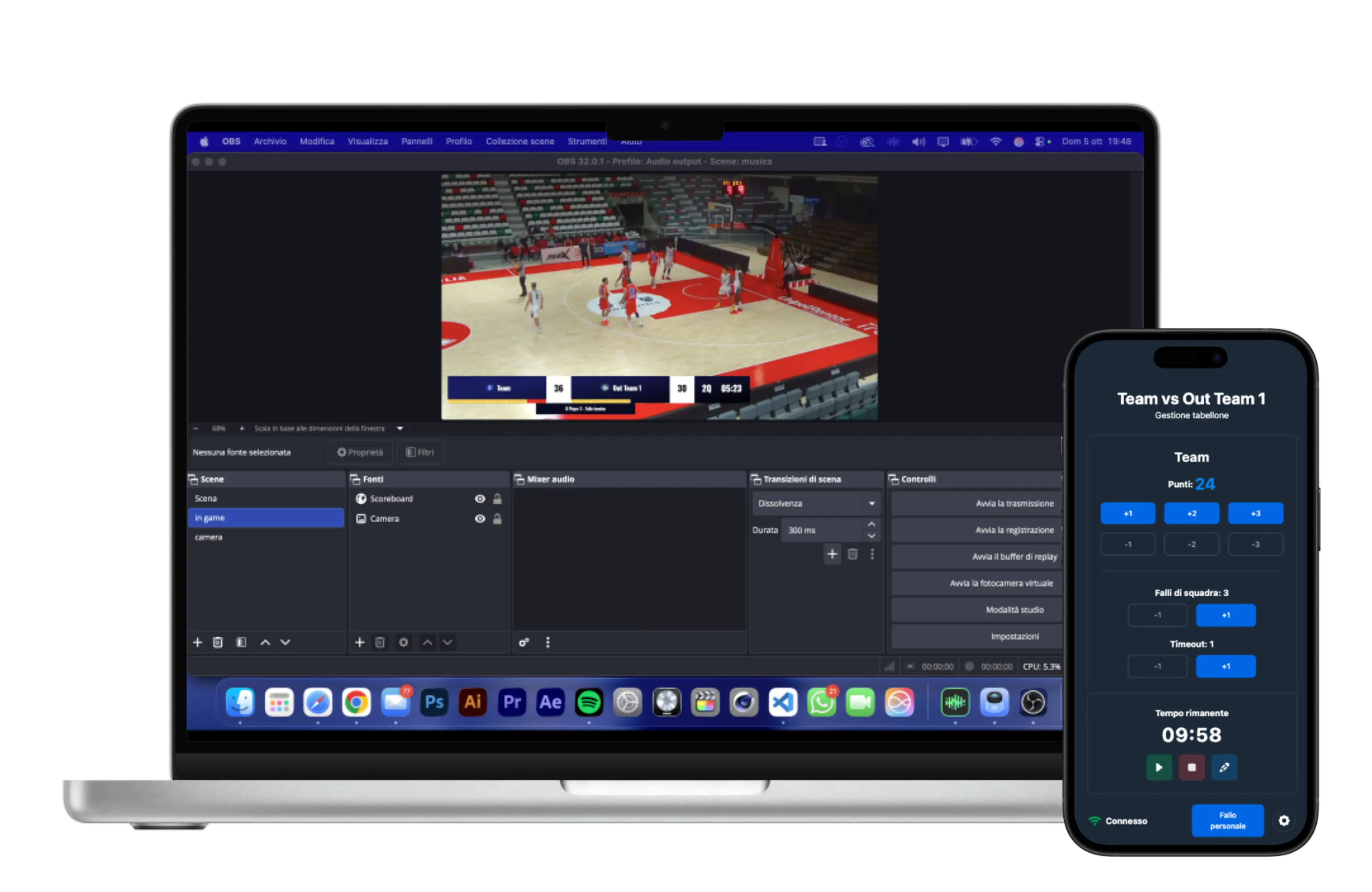Open Spotify from the dock
1372x892 pixels.
[x=589, y=702]
